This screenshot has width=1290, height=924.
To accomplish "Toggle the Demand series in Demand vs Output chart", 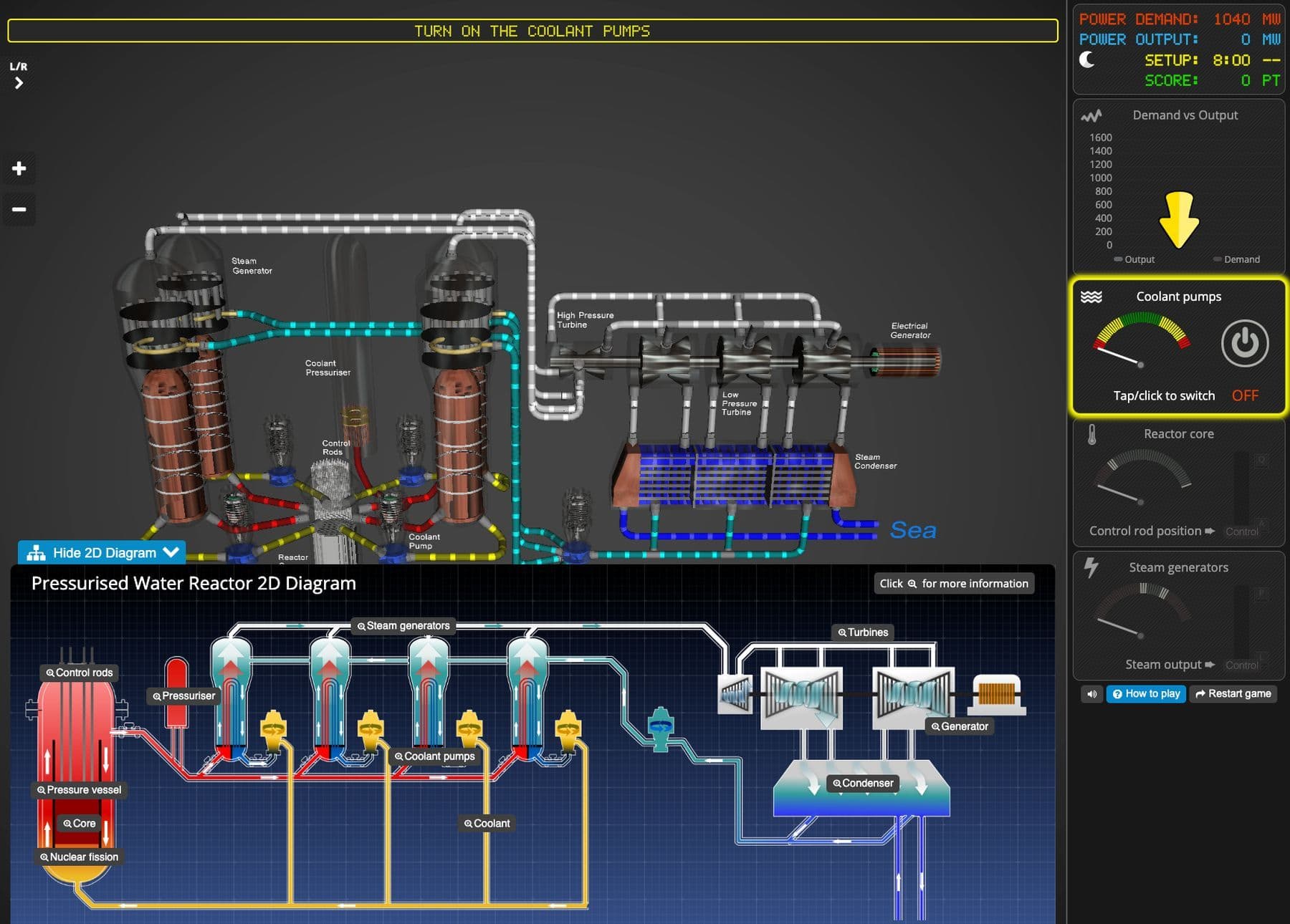I will tap(1238, 259).
